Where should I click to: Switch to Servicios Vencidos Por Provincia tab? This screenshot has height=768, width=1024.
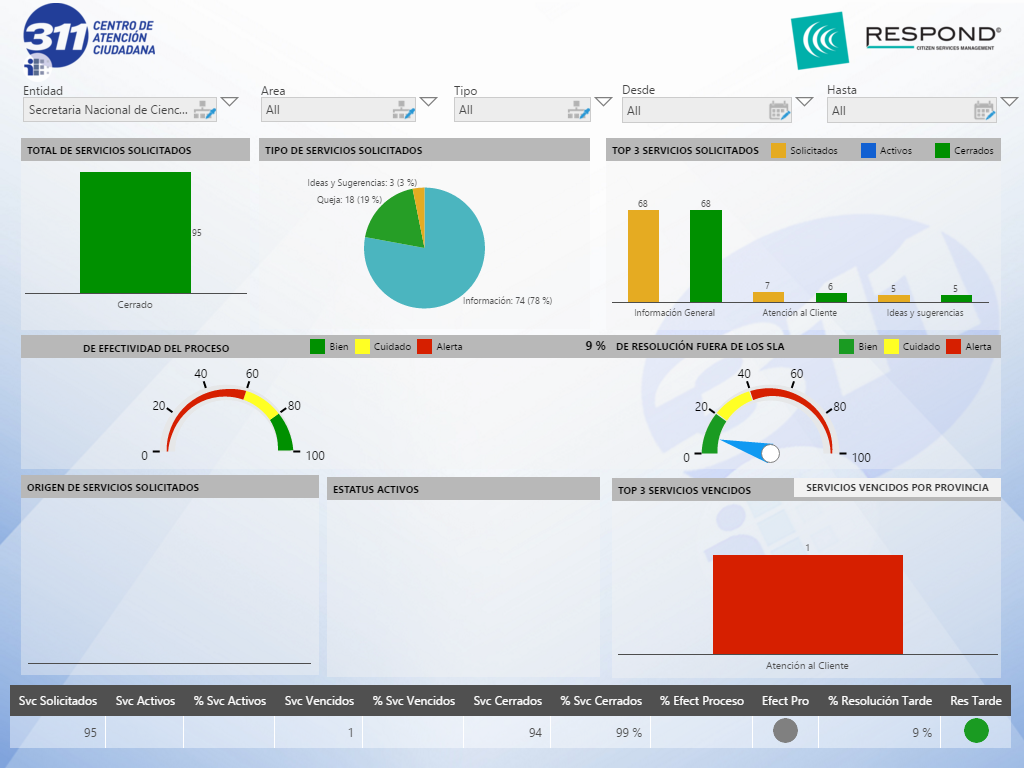(x=896, y=487)
